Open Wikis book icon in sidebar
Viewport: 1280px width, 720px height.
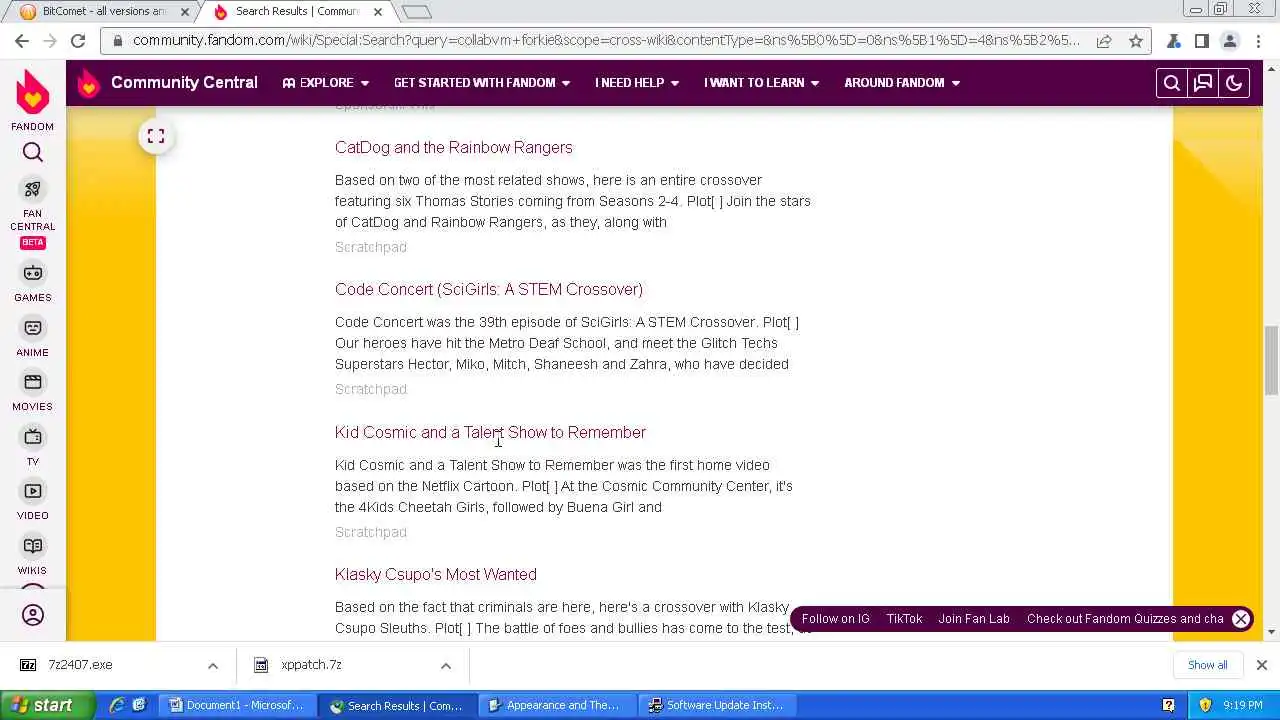33,546
